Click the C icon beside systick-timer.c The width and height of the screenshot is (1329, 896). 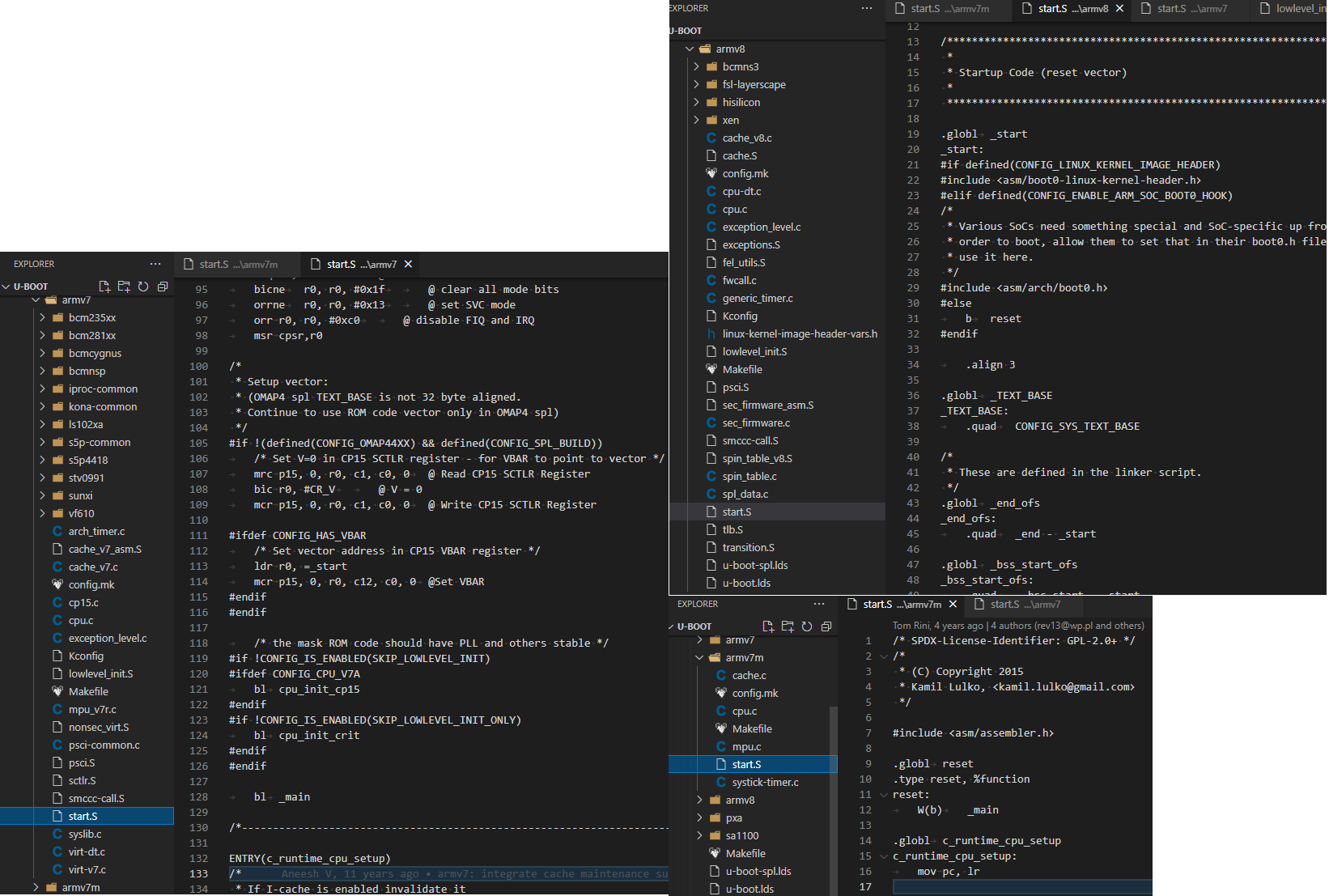[x=721, y=782]
